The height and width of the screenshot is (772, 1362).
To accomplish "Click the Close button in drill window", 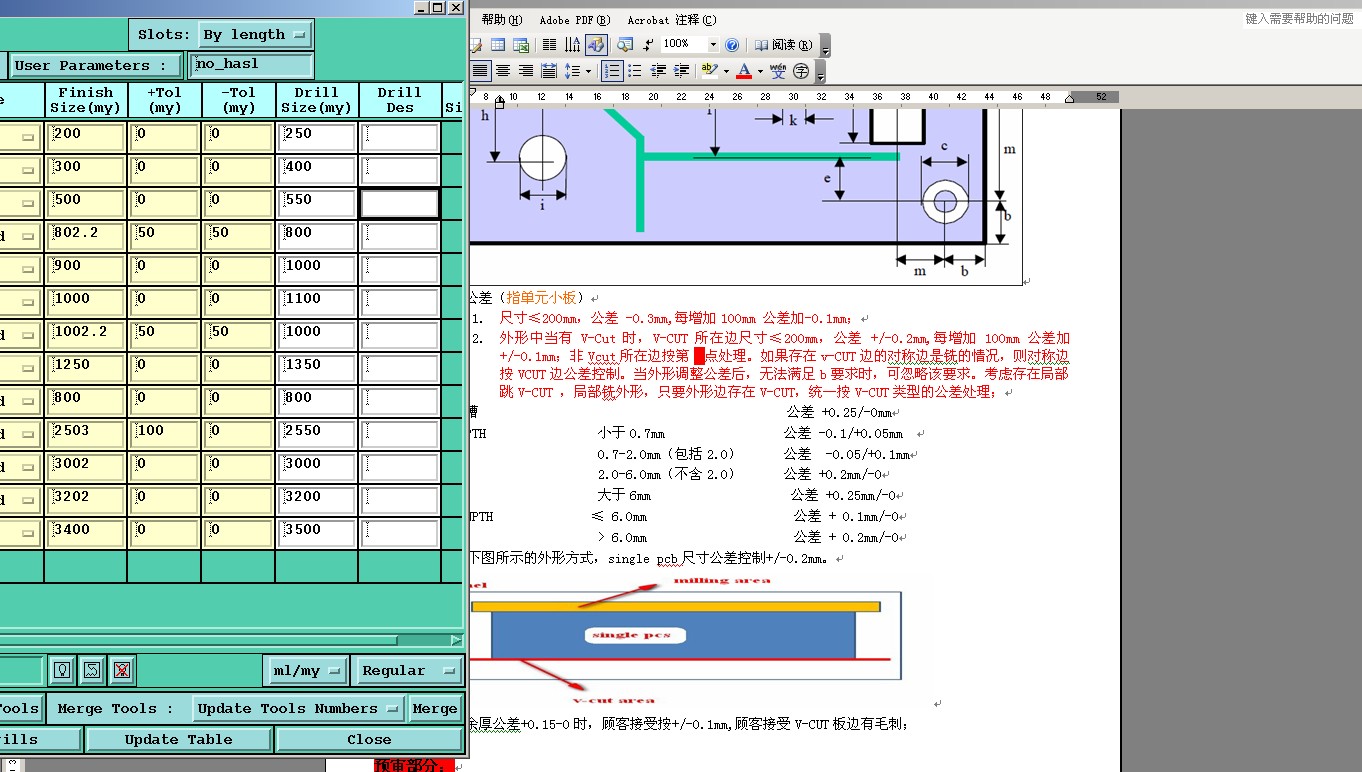I will tap(369, 739).
